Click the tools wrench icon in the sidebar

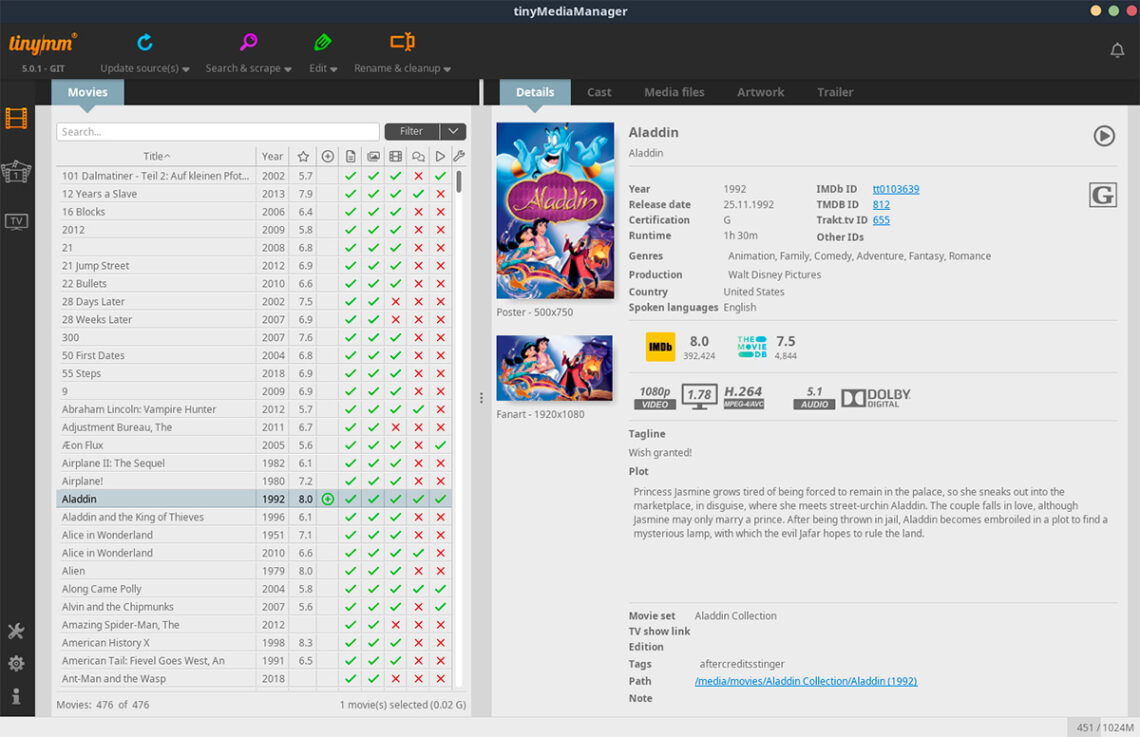tap(16, 631)
